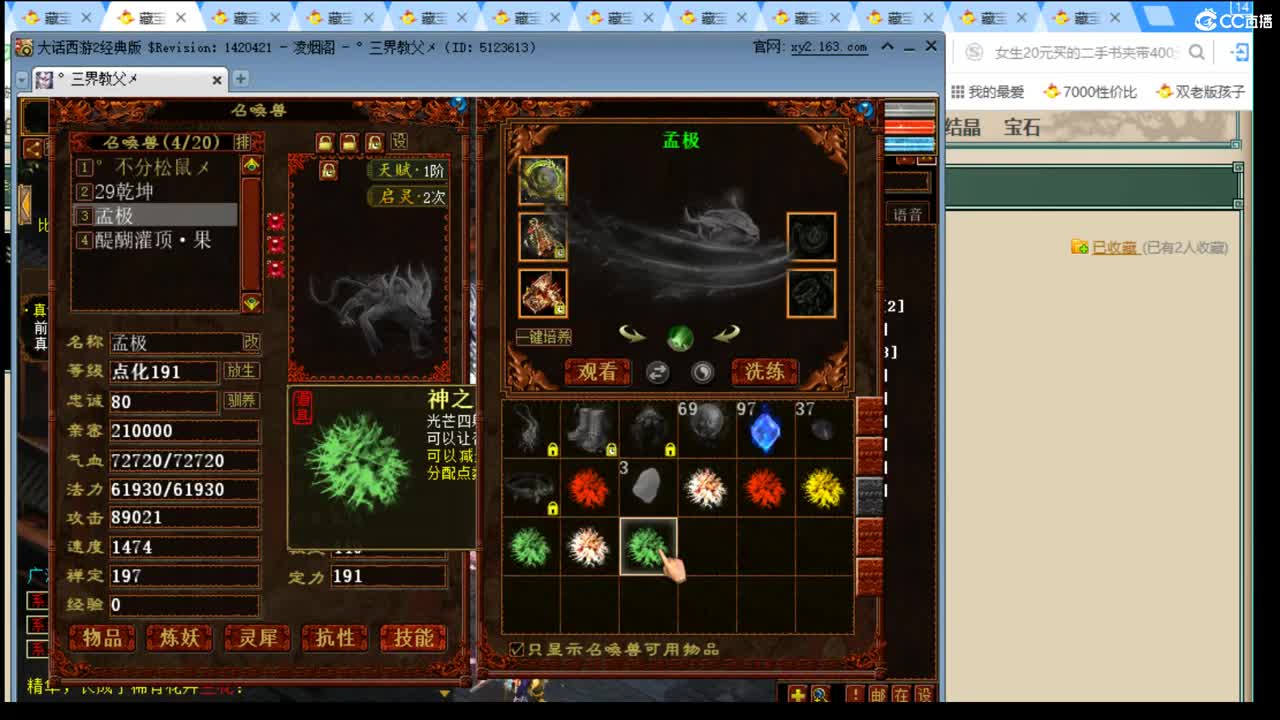
Task: Click the second lock icon above pet preview
Action: click(349, 142)
